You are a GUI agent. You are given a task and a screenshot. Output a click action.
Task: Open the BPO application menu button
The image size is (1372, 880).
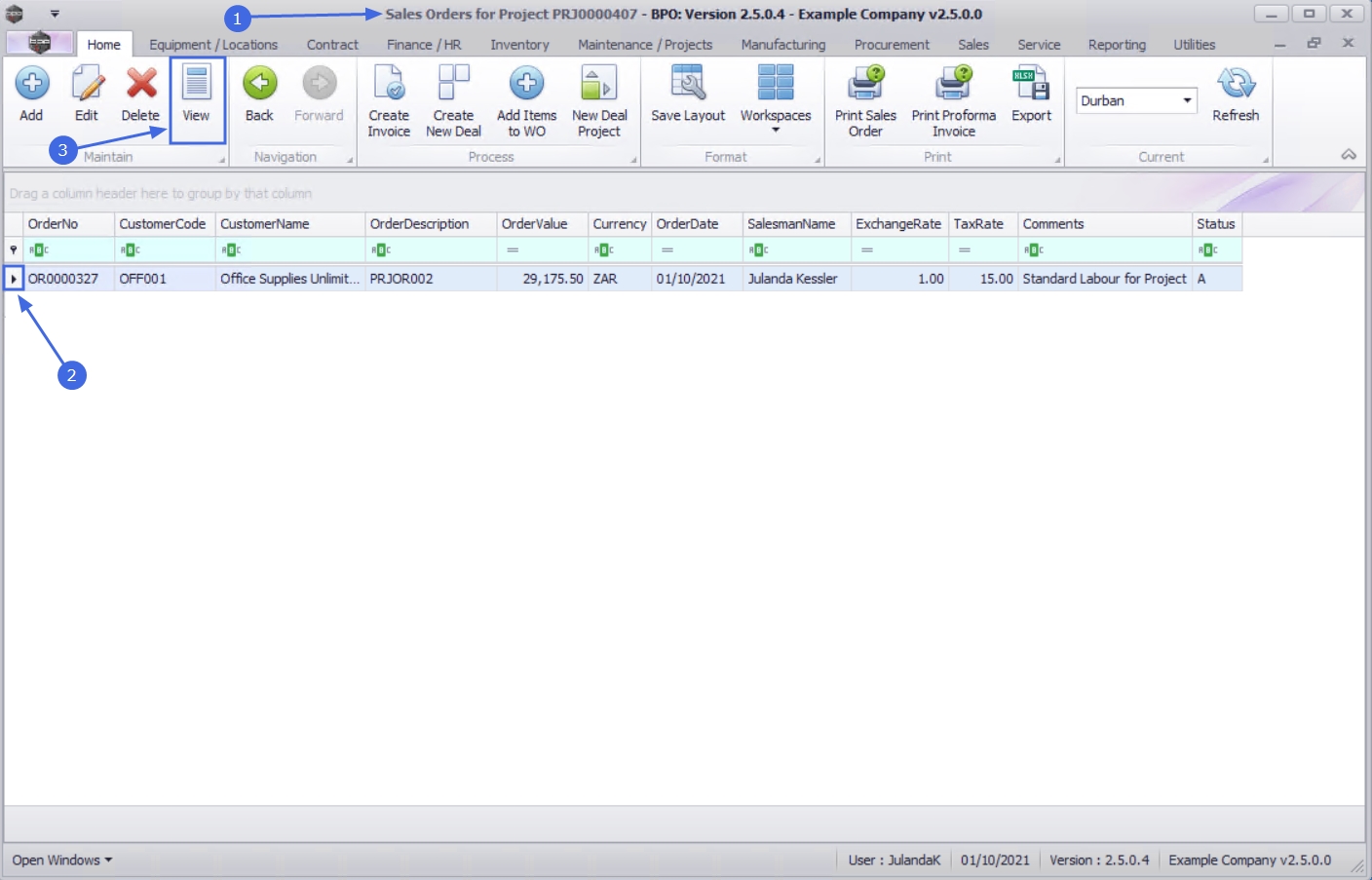[40, 43]
